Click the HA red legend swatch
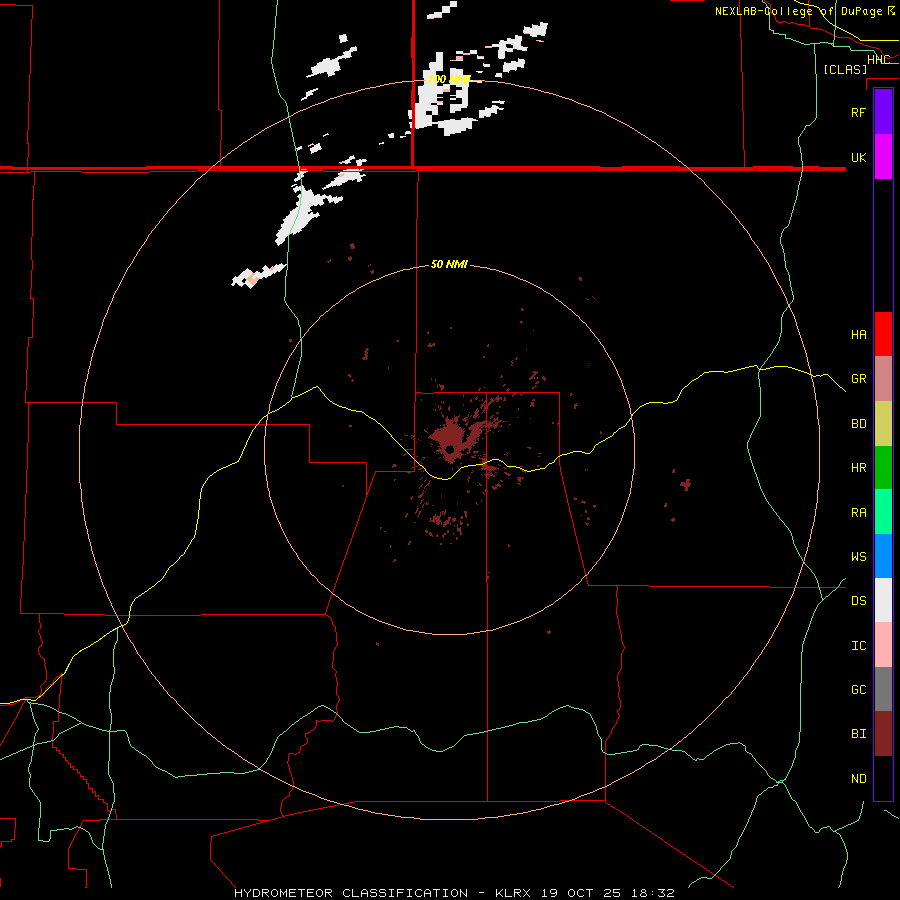900x900 pixels. [x=883, y=334]
